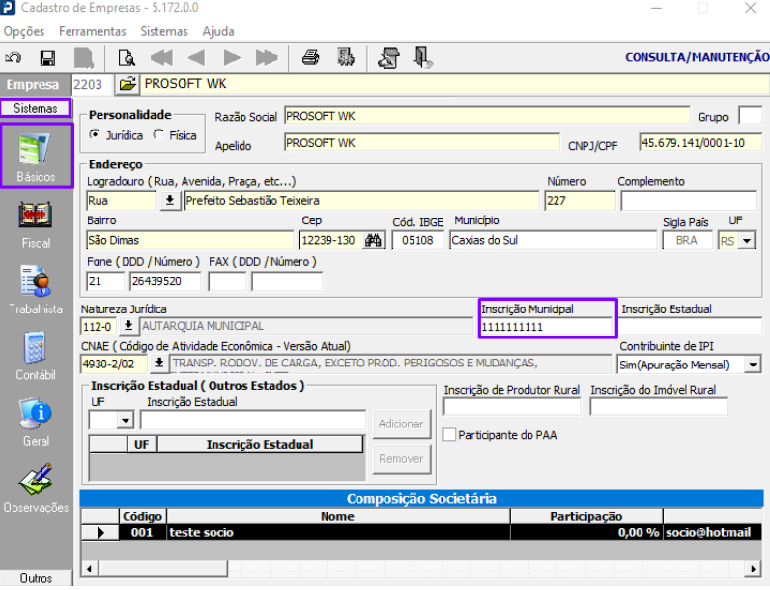Click the Inscrição Municipal input field
The image size is (770, 590).
pos(546,326)
